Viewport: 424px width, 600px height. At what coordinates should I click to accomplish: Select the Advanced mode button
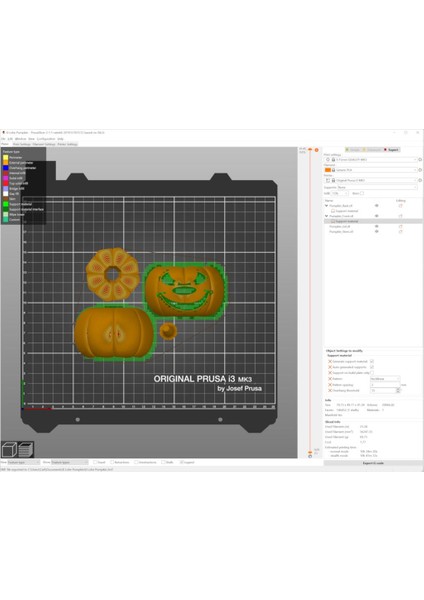372,150
